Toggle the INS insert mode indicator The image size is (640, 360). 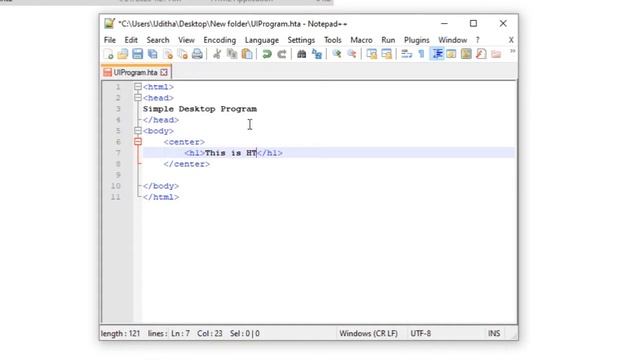pos(494,333)
